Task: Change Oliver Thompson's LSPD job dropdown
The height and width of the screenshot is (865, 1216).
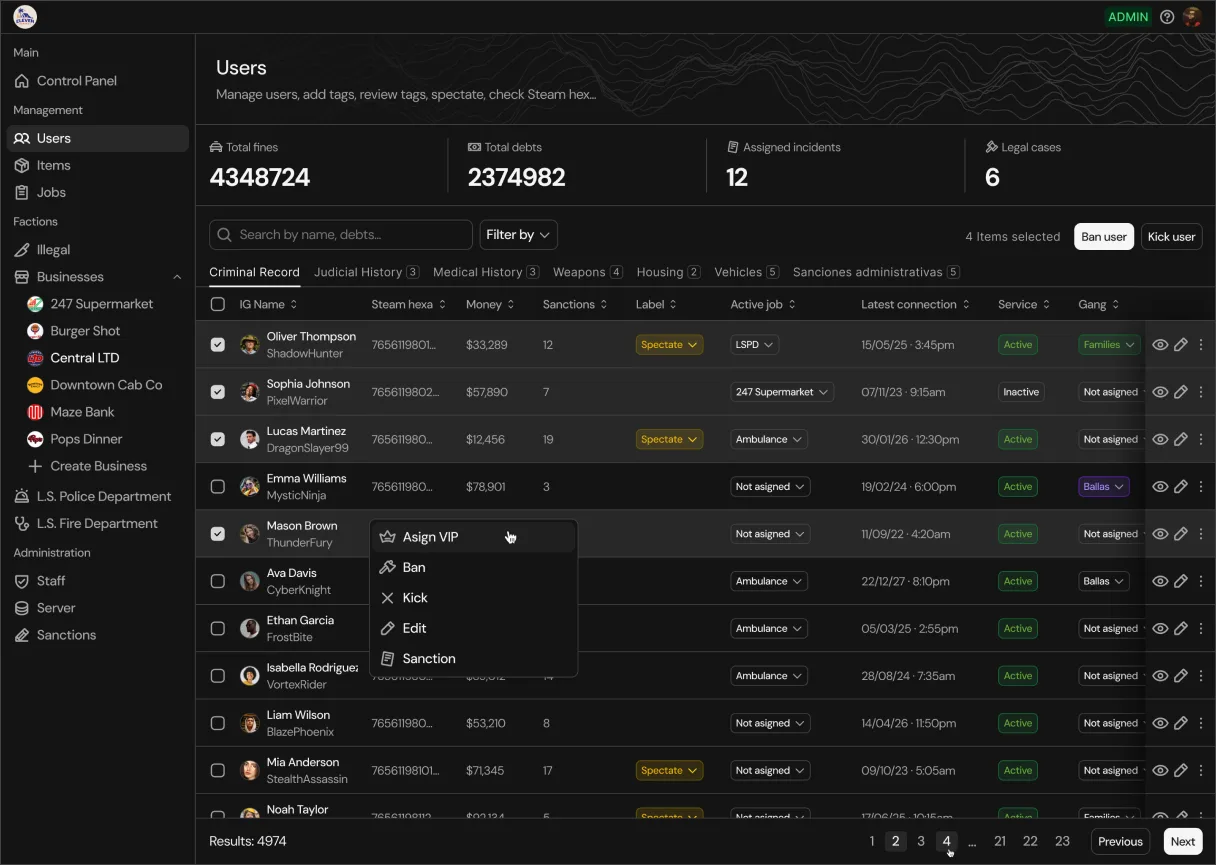Action: (x=754, y=345)
